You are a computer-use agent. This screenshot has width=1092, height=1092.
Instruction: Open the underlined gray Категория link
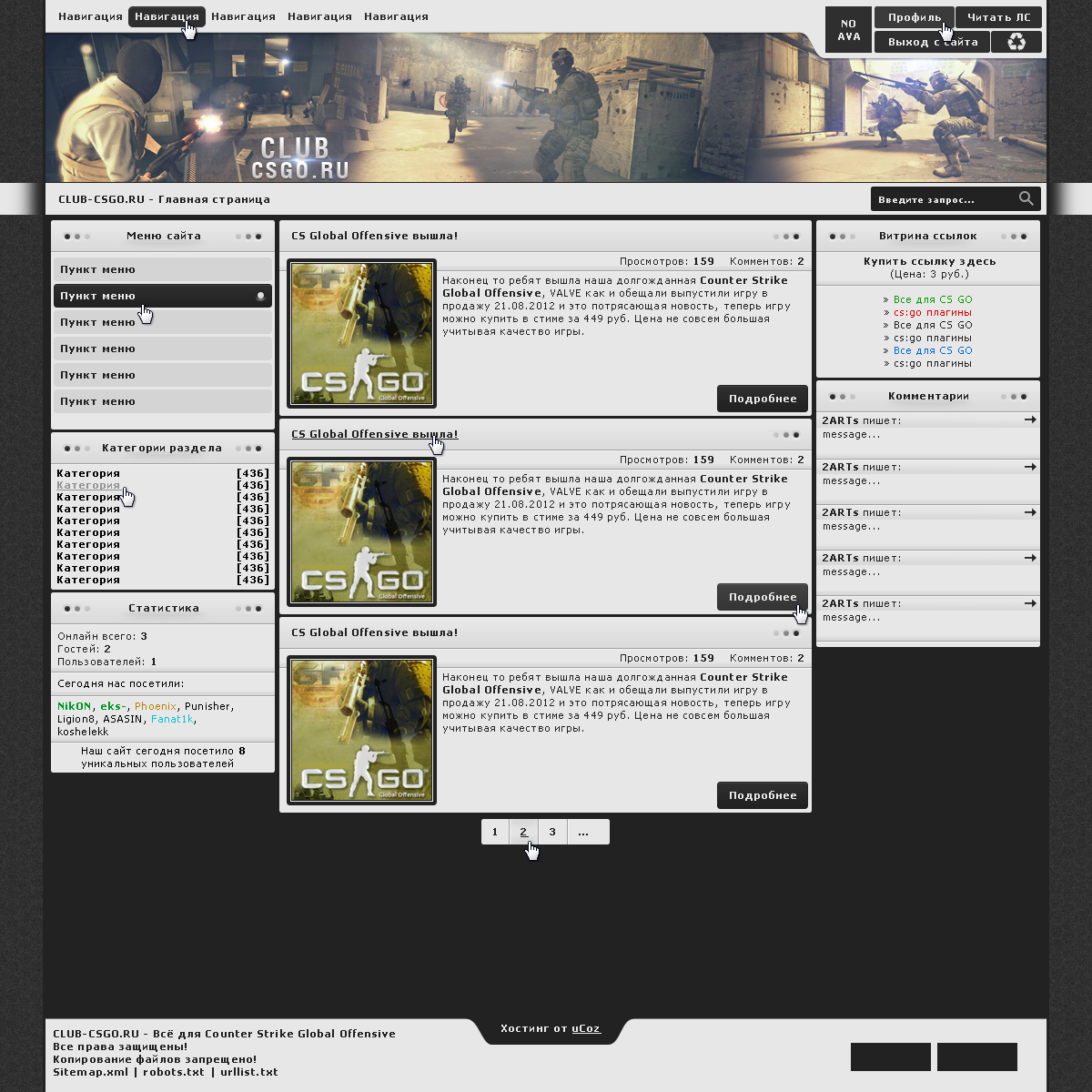pos(88,485)
